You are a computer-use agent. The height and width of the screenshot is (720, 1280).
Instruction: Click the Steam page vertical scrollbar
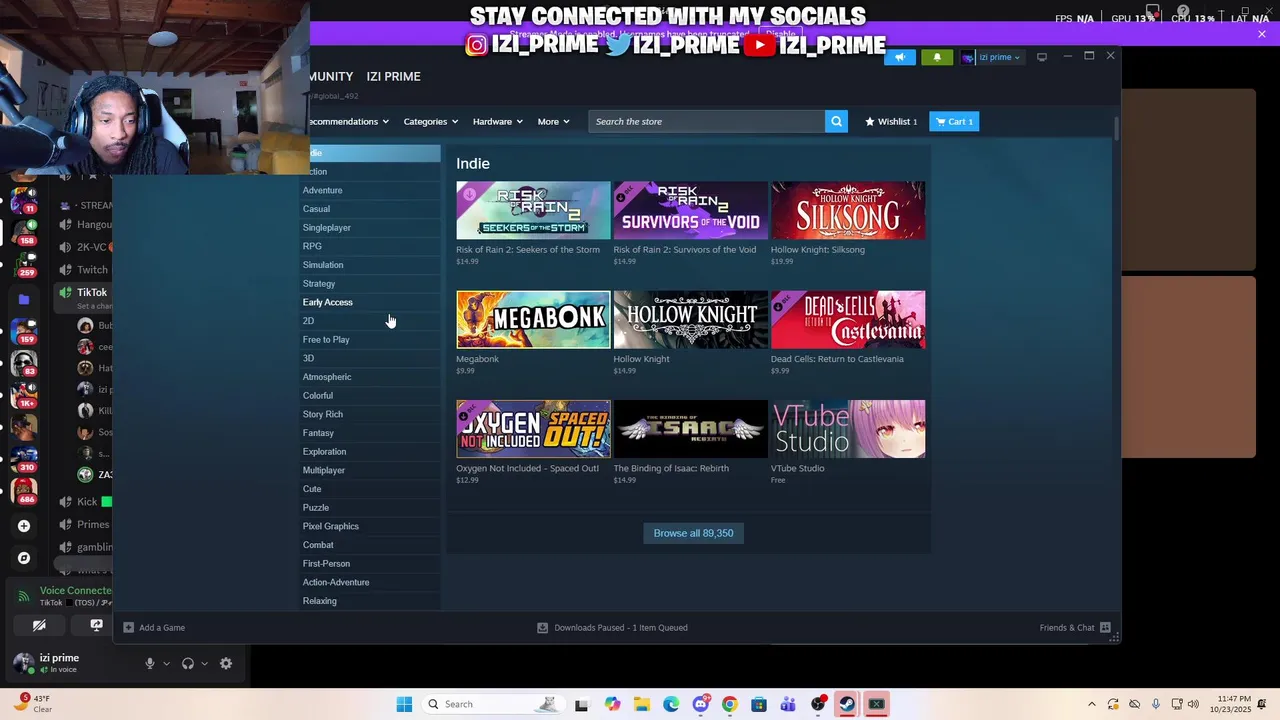[1116, 129]
